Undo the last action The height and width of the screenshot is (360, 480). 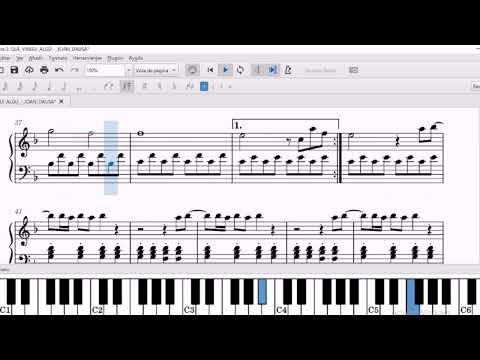tap(59, 70)
